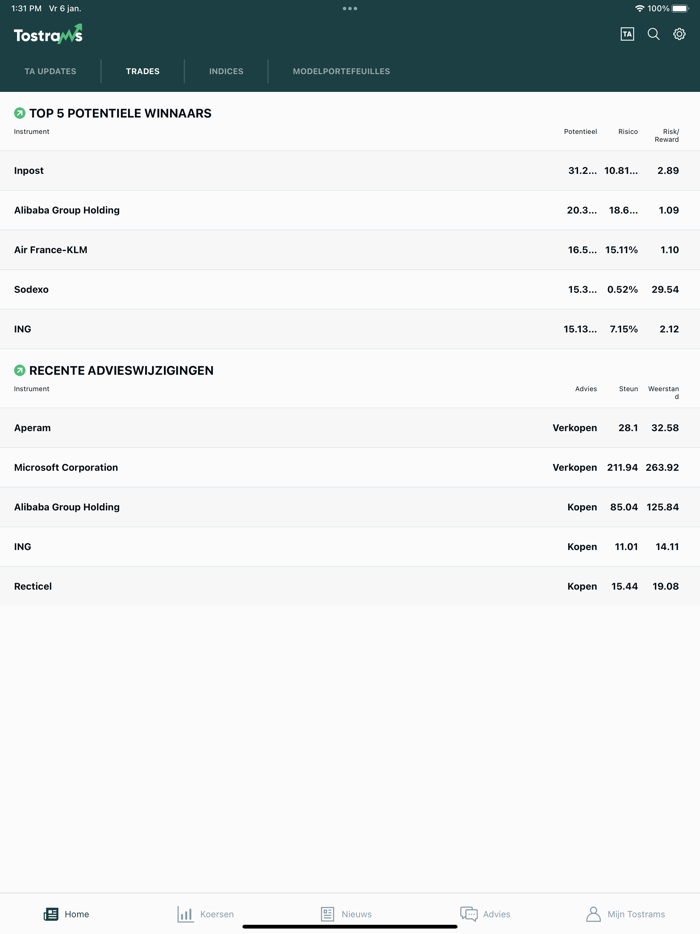
Task: Tap green arrow beside Recente Advieswijzigingen
Action: click(x=20, y=370)
